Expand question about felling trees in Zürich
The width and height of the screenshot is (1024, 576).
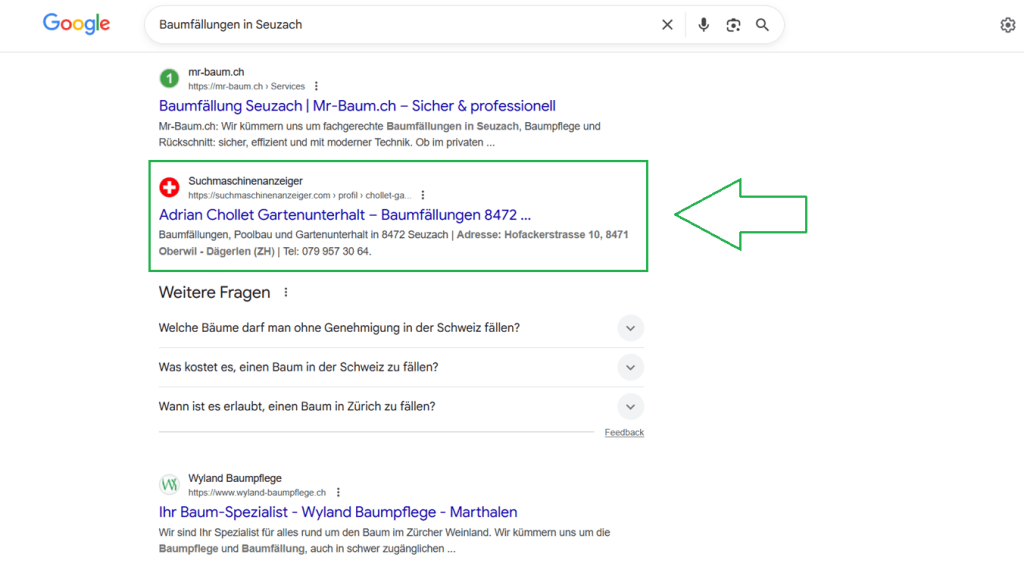click(x=629, y=406)
